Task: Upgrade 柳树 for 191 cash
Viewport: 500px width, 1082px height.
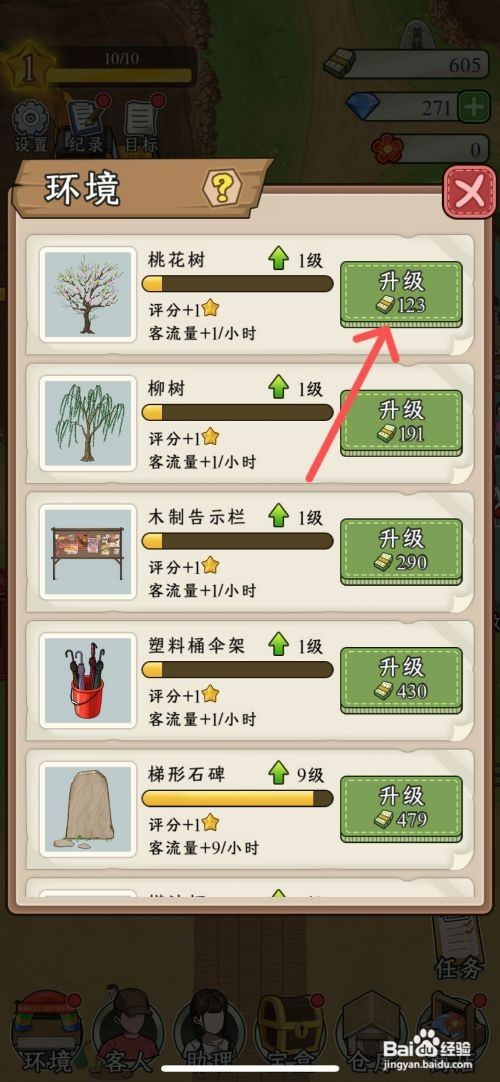Action: point(401,423)
